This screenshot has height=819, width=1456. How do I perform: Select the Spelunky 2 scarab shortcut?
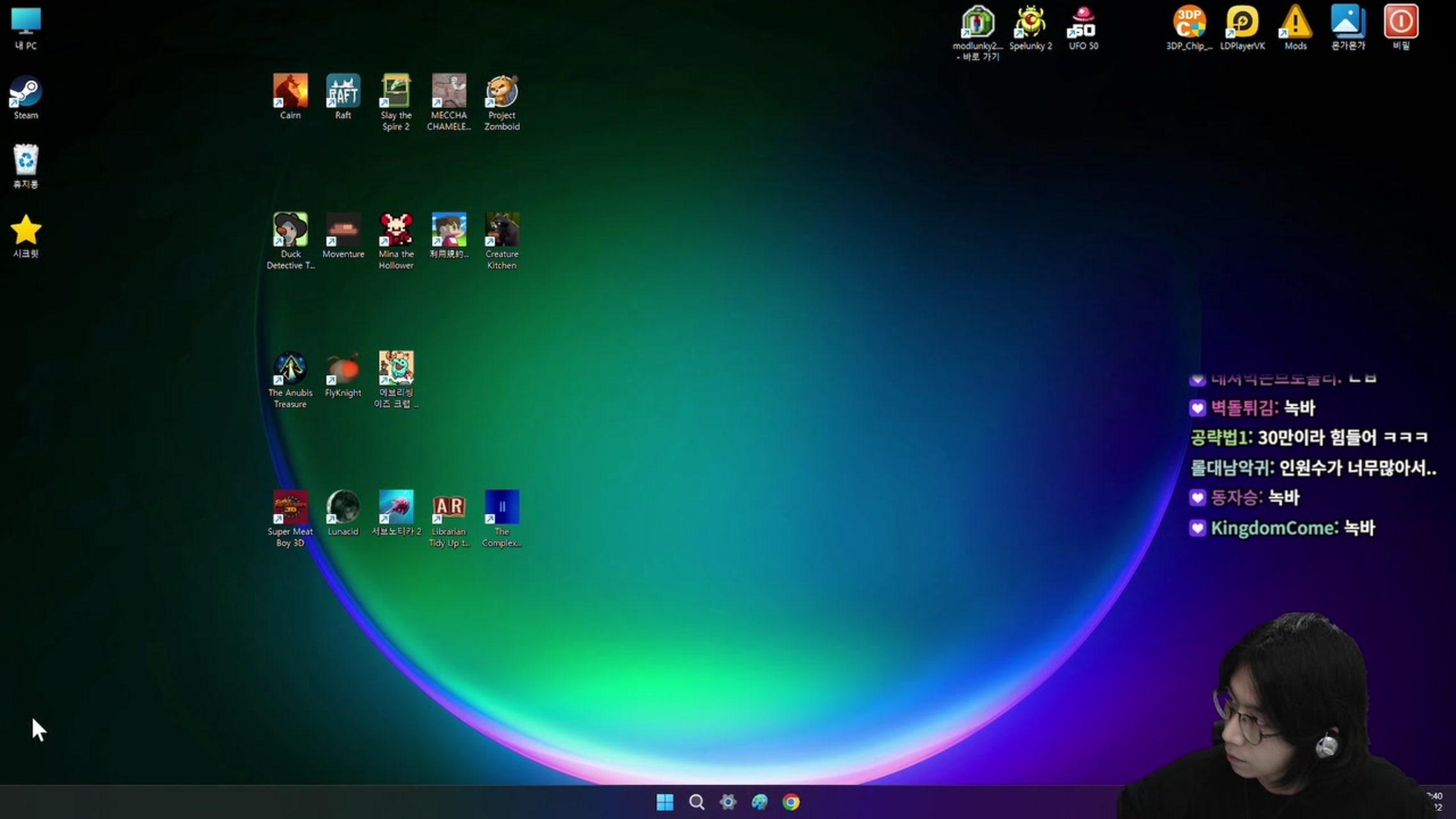click(x=1031, y=28)
